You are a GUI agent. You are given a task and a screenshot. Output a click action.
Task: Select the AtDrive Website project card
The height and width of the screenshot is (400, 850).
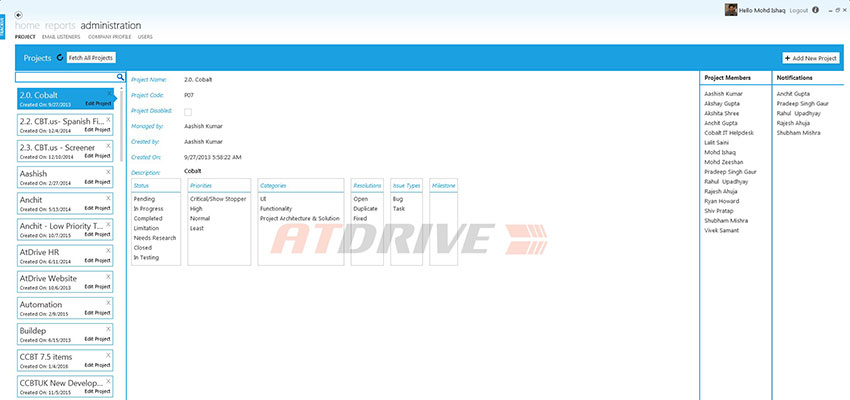click(65, 282)
